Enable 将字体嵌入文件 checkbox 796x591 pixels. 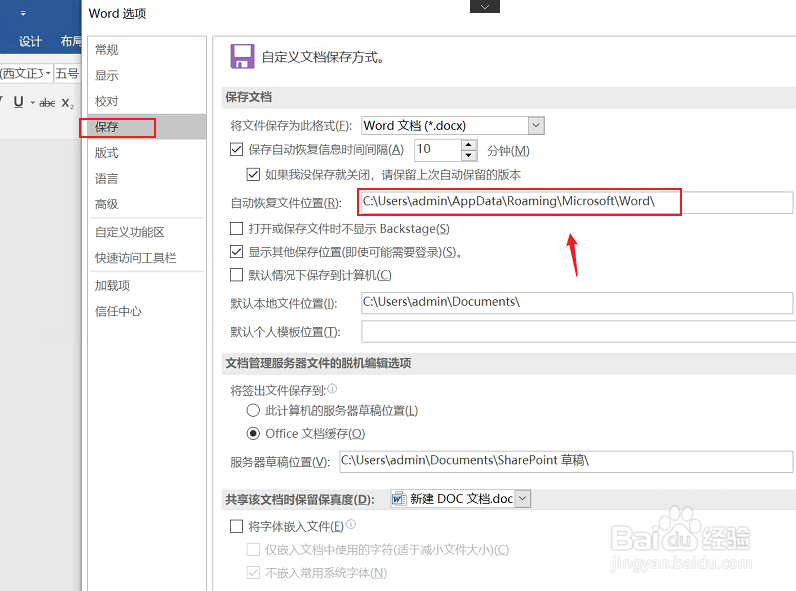(236, 526)
